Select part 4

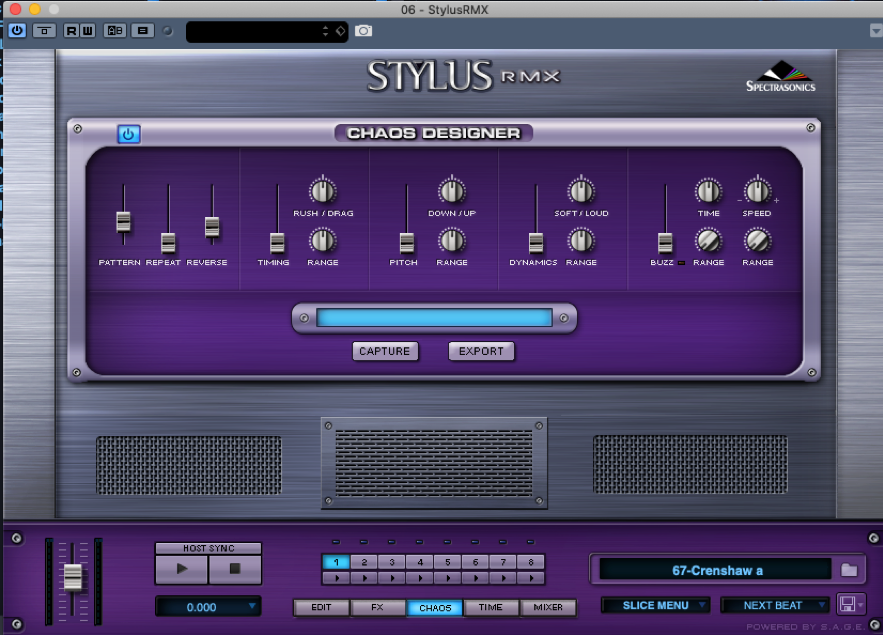pyautogui.click(x=420, y=562)
